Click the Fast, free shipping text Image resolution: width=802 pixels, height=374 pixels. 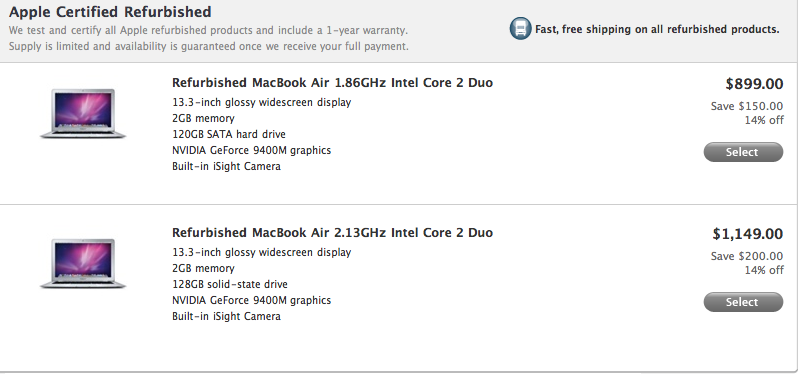tap(657, 29)
